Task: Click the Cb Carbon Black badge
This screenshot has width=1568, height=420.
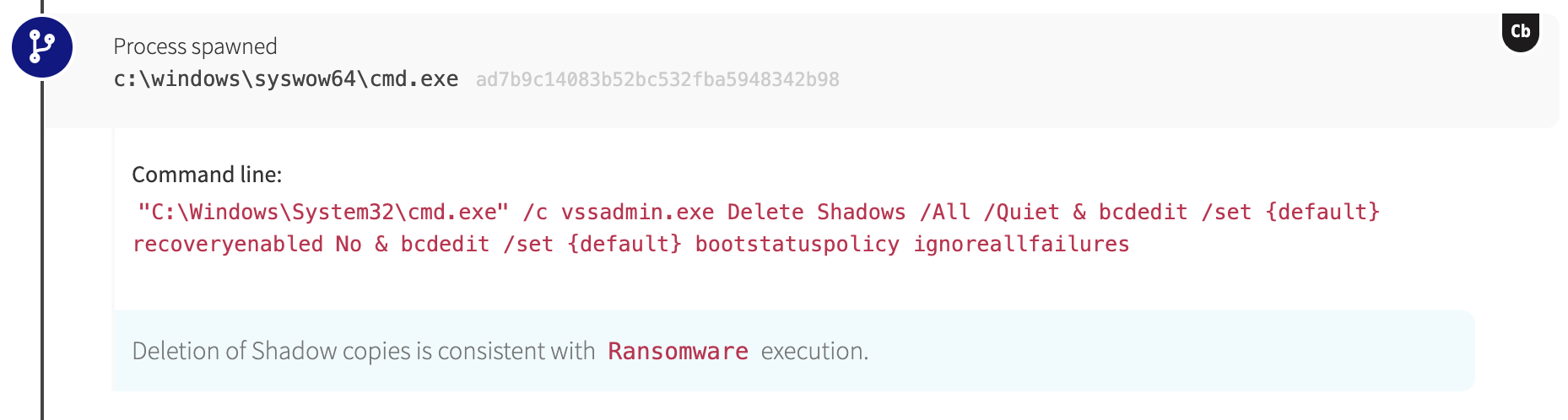Action: pos(1520,32)
